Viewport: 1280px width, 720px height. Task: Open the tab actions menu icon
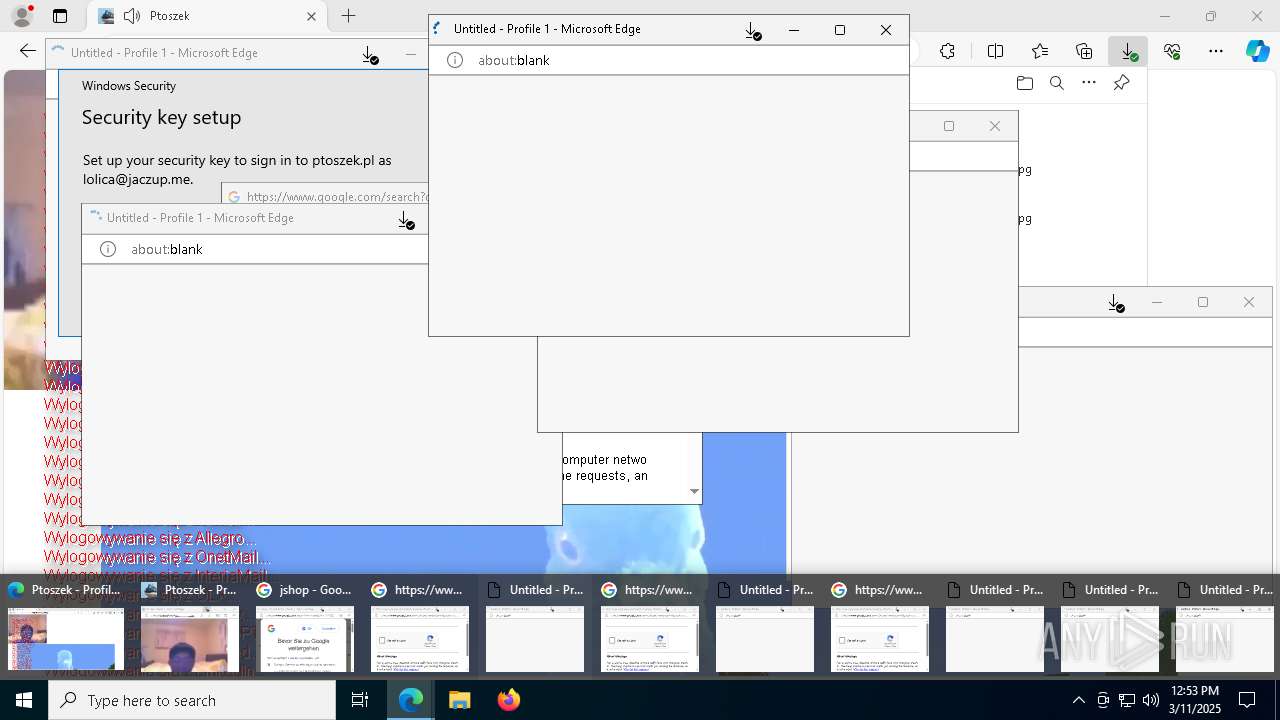click(x=60, y=16)
